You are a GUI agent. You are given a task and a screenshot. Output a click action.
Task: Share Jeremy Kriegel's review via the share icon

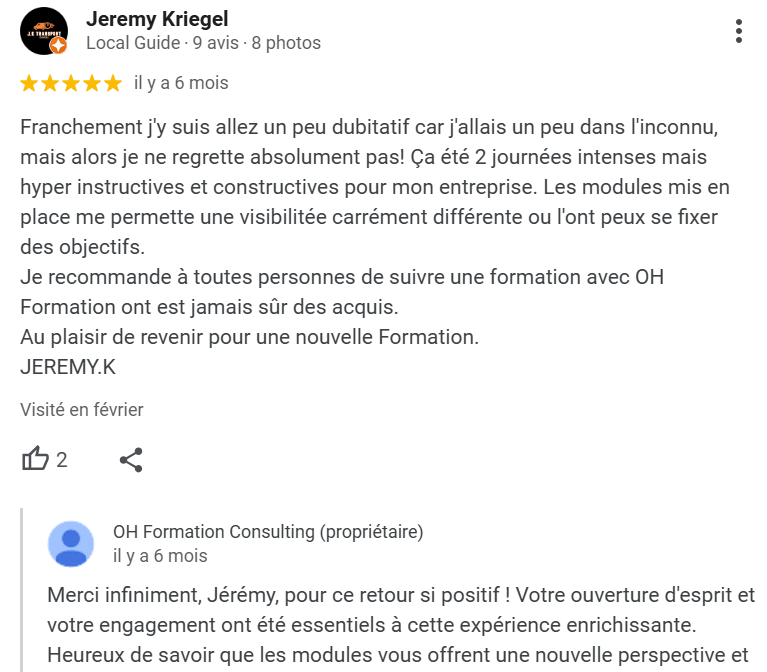point(131,460)
